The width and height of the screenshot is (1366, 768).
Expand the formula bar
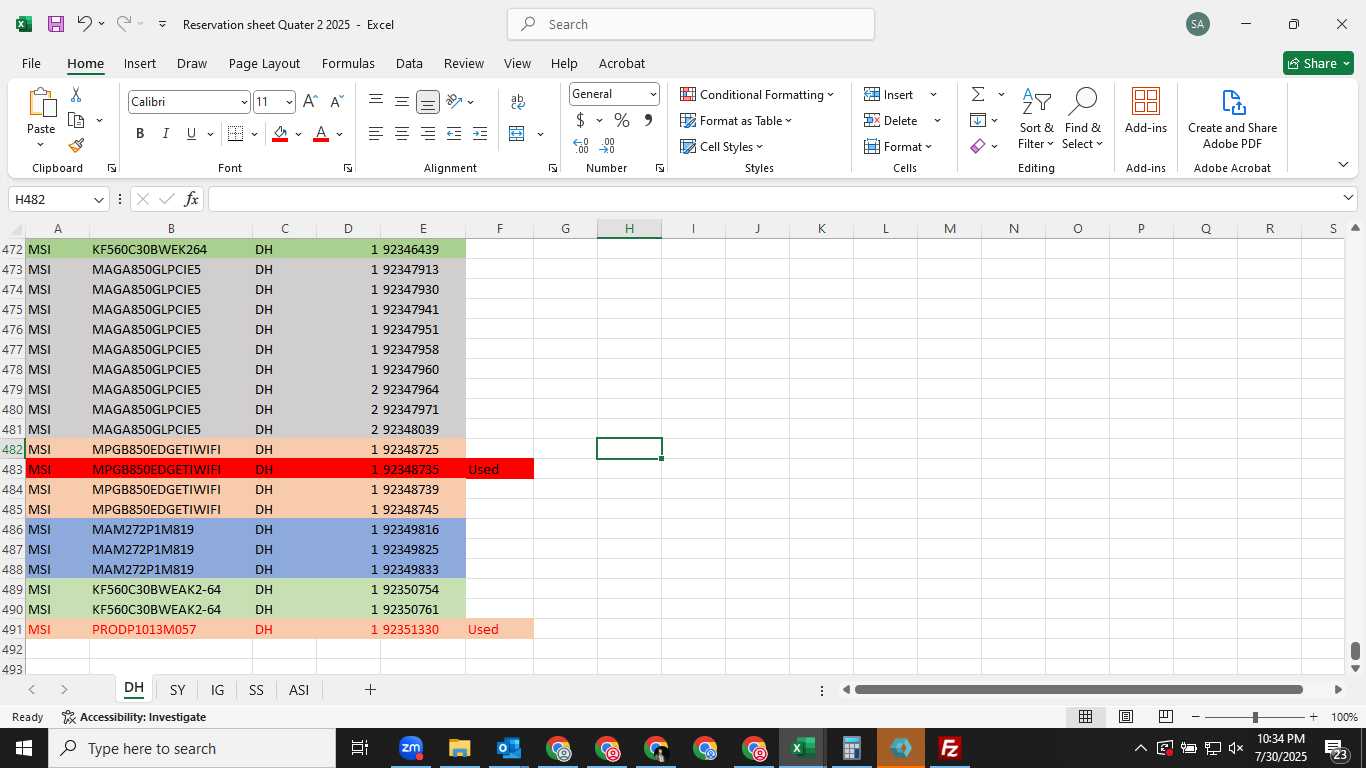click(1348, 198)
